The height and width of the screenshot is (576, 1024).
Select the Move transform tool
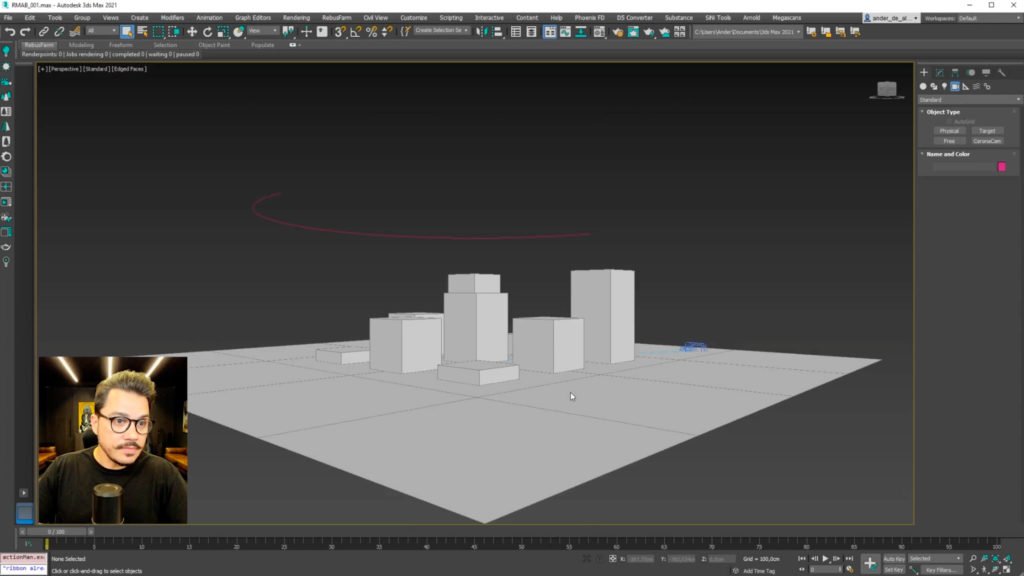pyautogui.click(x=192, y=31)
